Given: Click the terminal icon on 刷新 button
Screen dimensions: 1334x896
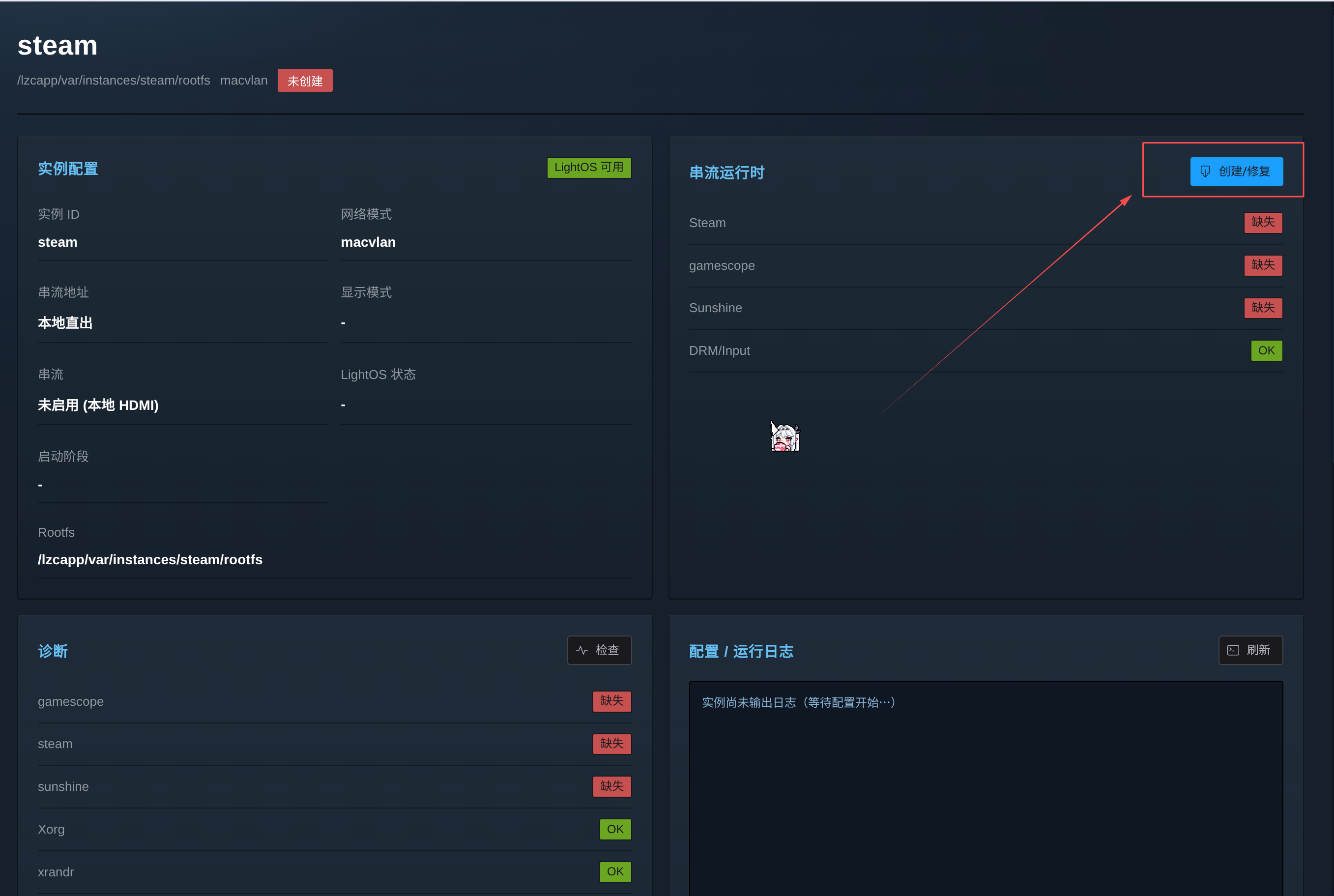Looking at the screenshot, I should tap(1233, 650).
